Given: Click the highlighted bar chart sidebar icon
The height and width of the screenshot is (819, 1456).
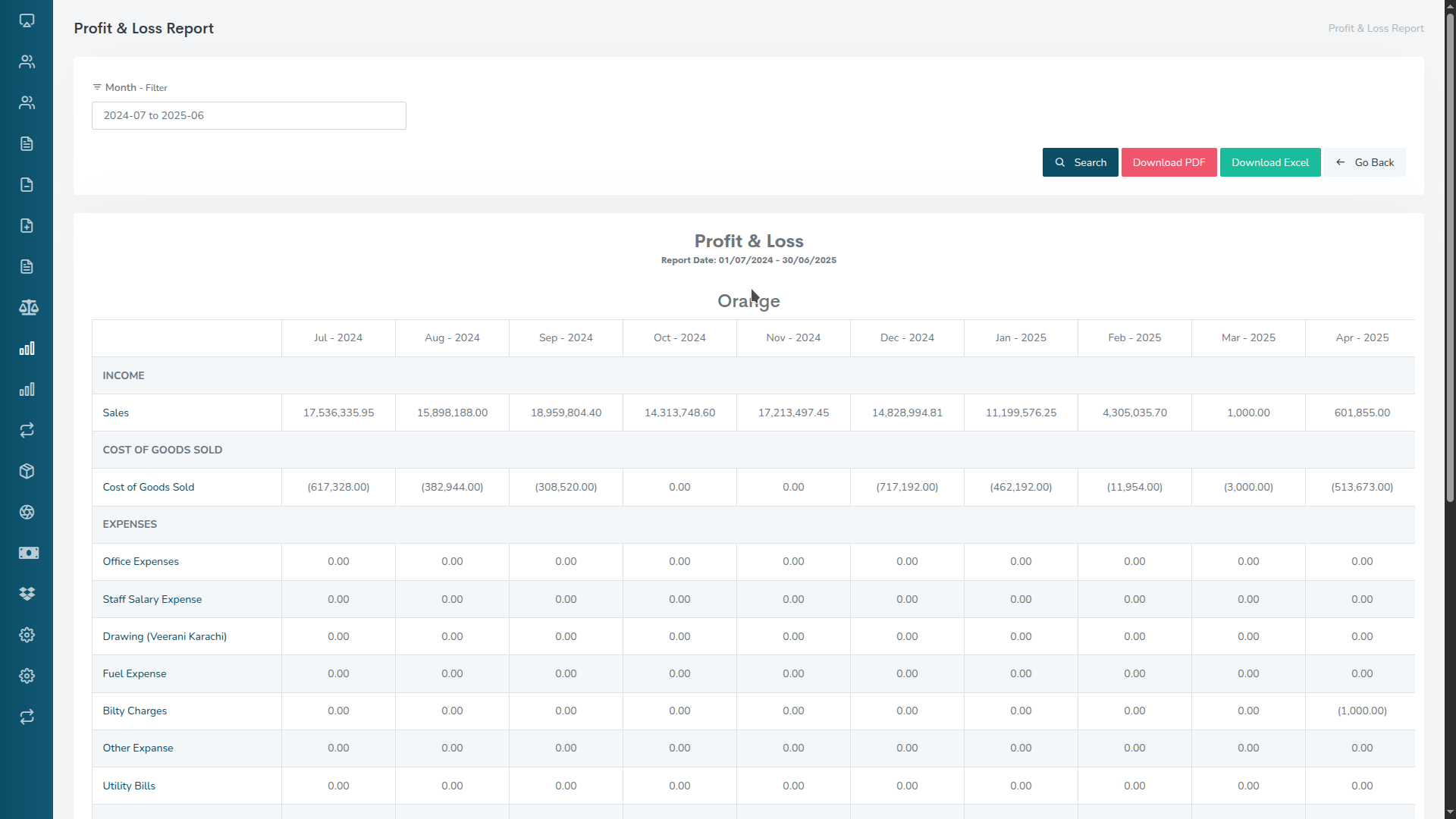Looking at the screenshot, I should [x=27, y=348].
